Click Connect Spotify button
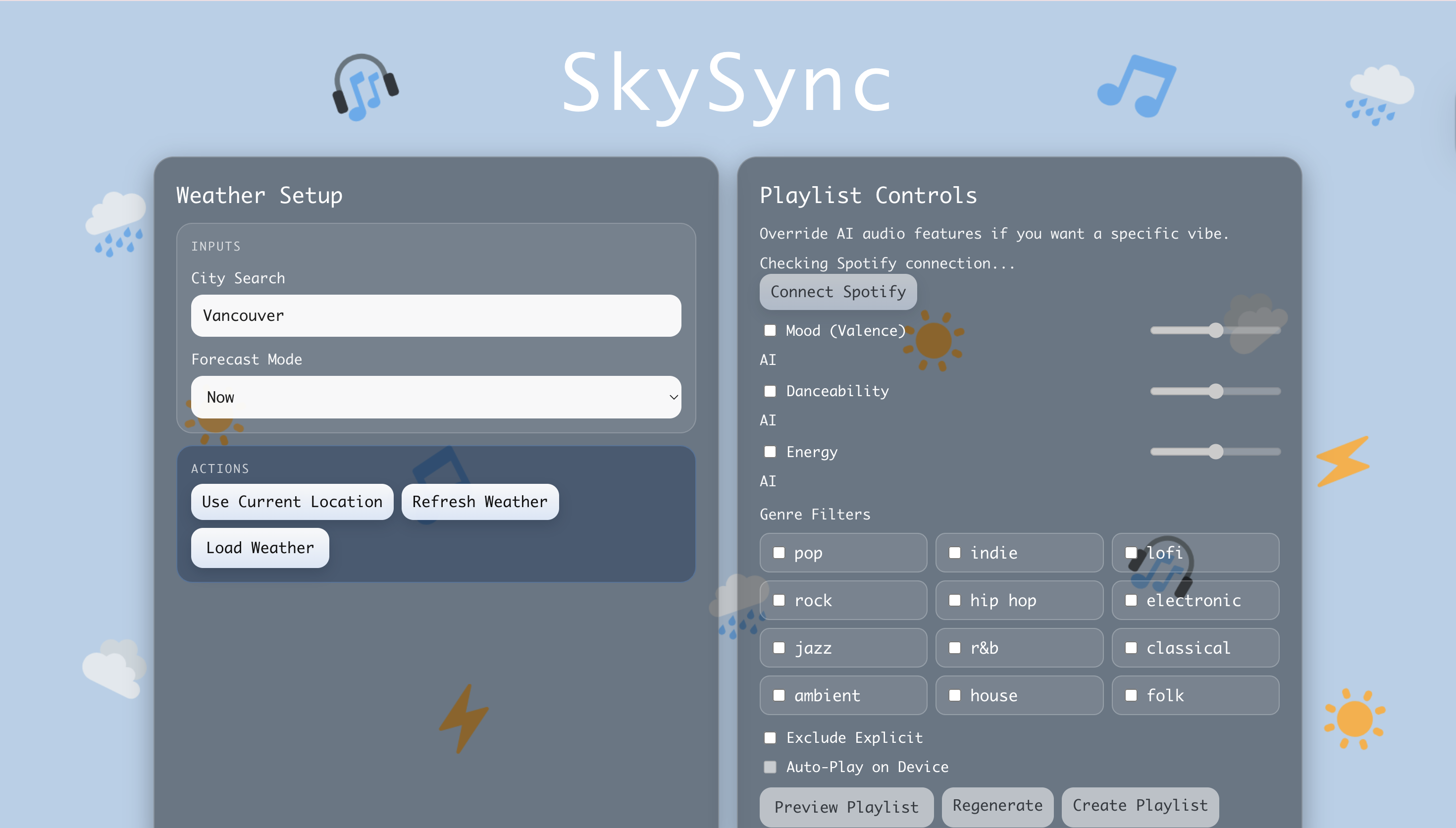Viewport: 1456px width, 828px height. pyautogui.click(x=838, y=292)
